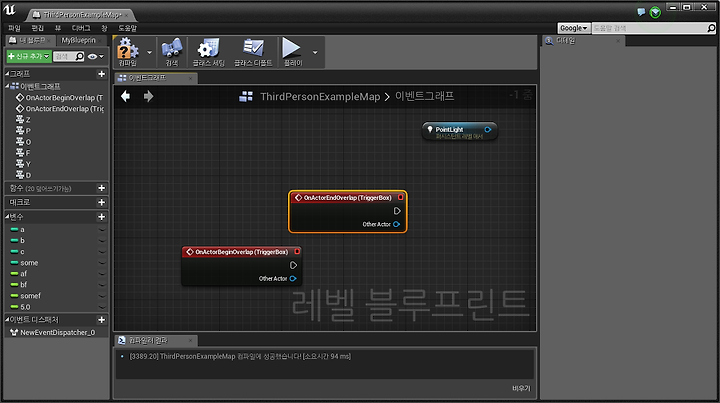The image size is (720, 403).
Task: Open the 뷰 menu
Action: (x=58, y=28)
